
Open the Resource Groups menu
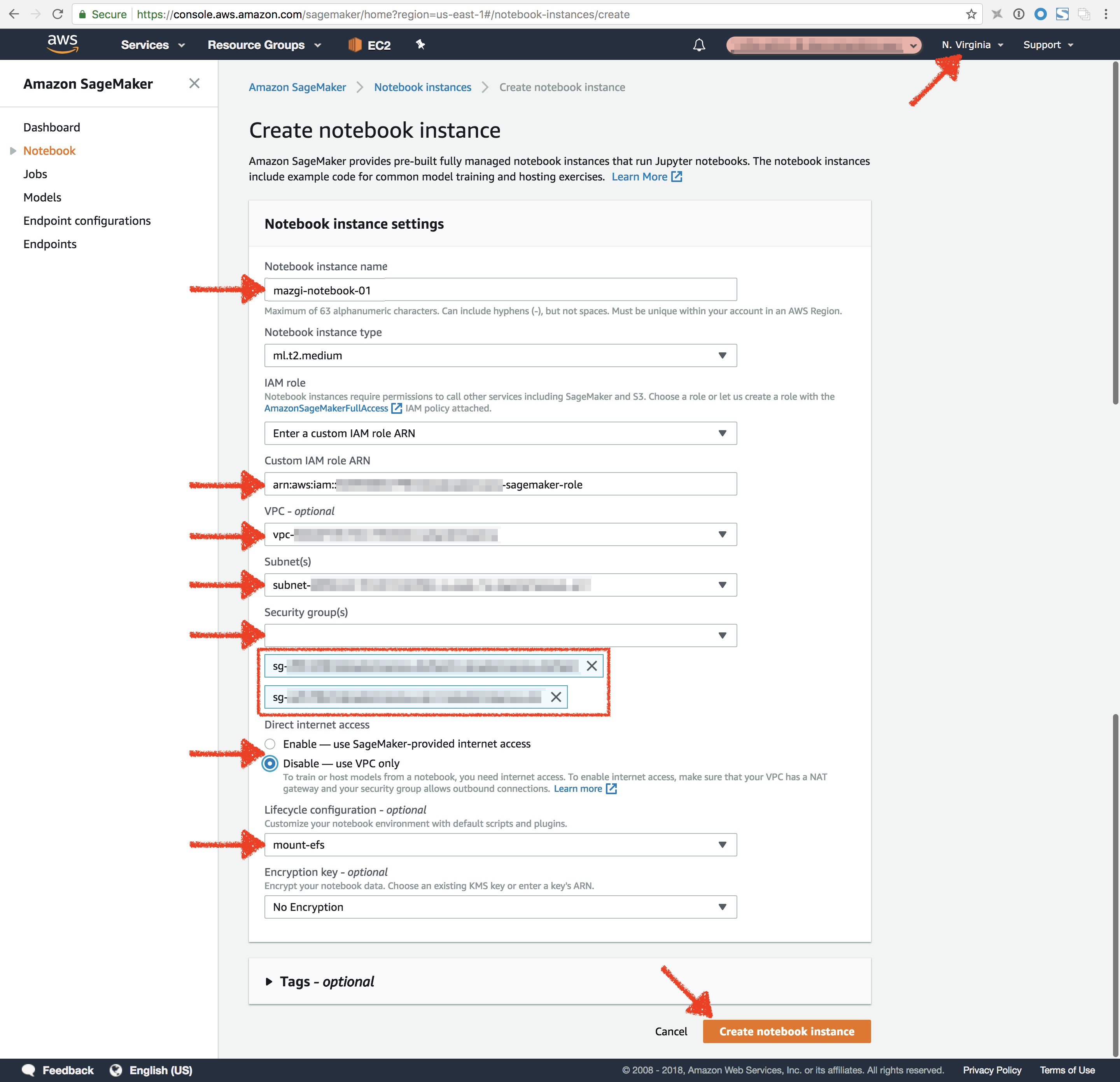[264, 45]
